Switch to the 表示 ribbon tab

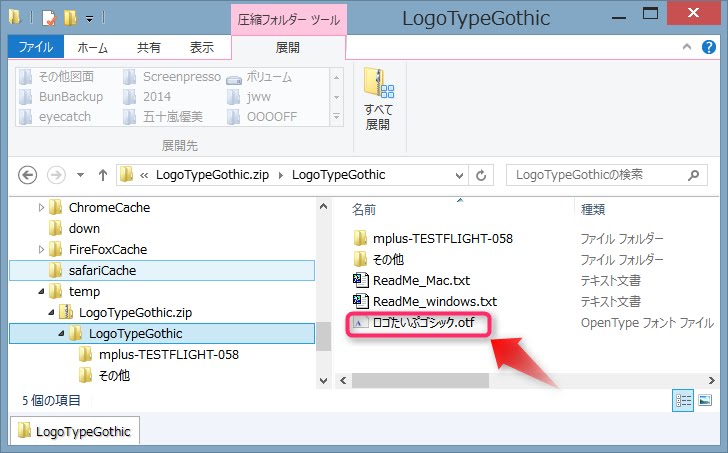click(202, 47)
